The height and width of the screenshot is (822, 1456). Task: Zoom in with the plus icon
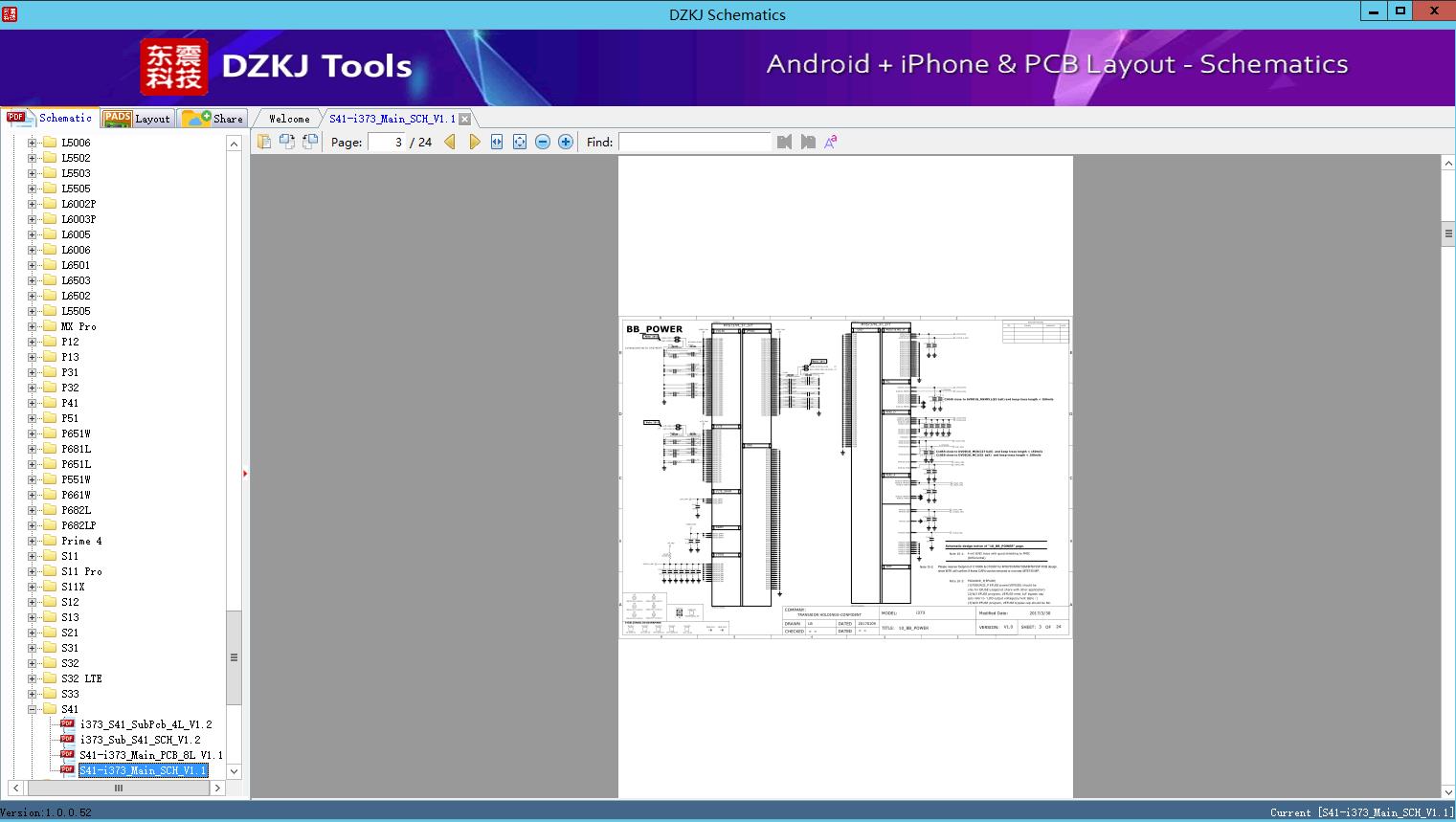coord(566,142)
